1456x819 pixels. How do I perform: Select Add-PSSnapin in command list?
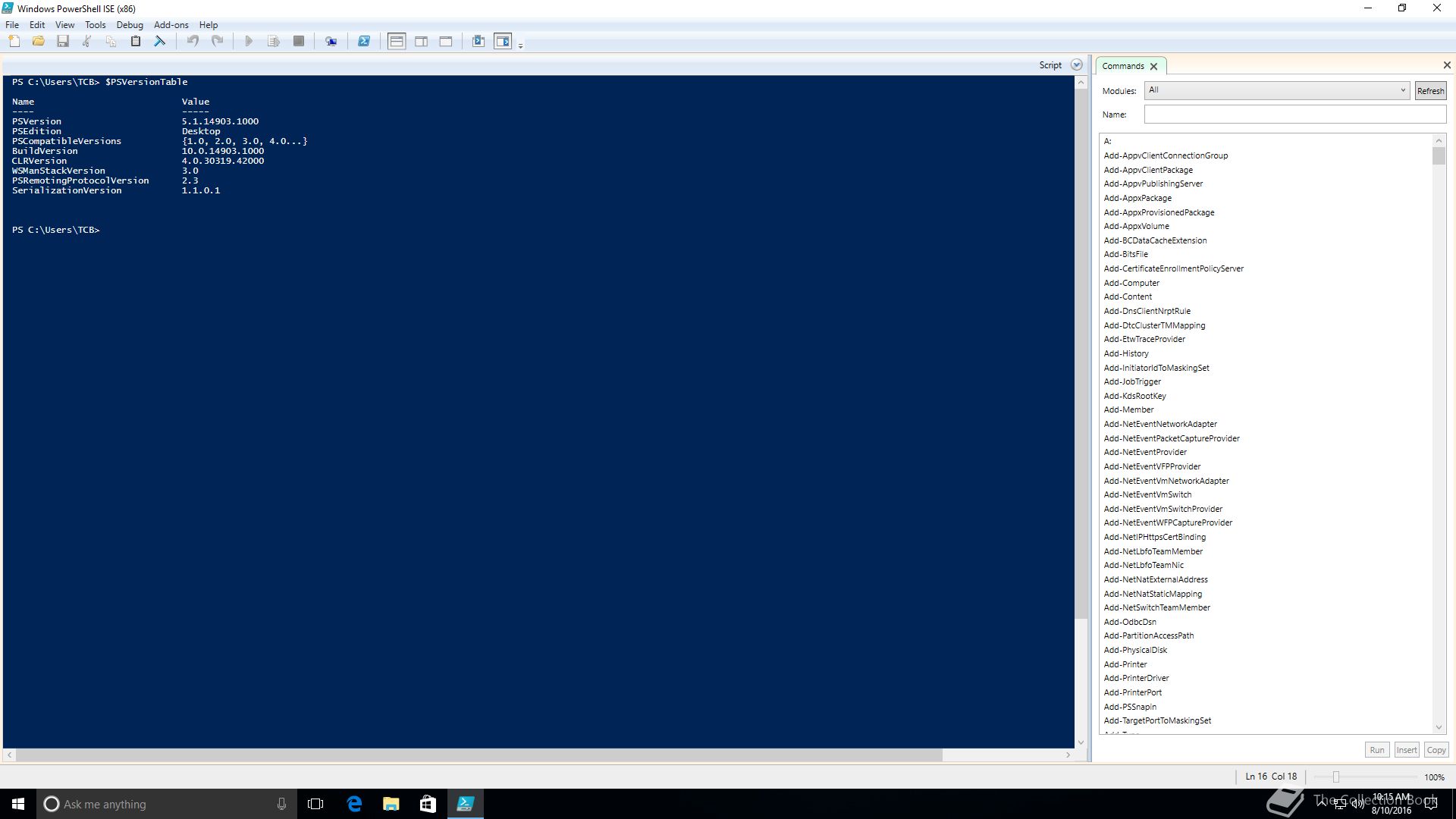coord(1130,707)
